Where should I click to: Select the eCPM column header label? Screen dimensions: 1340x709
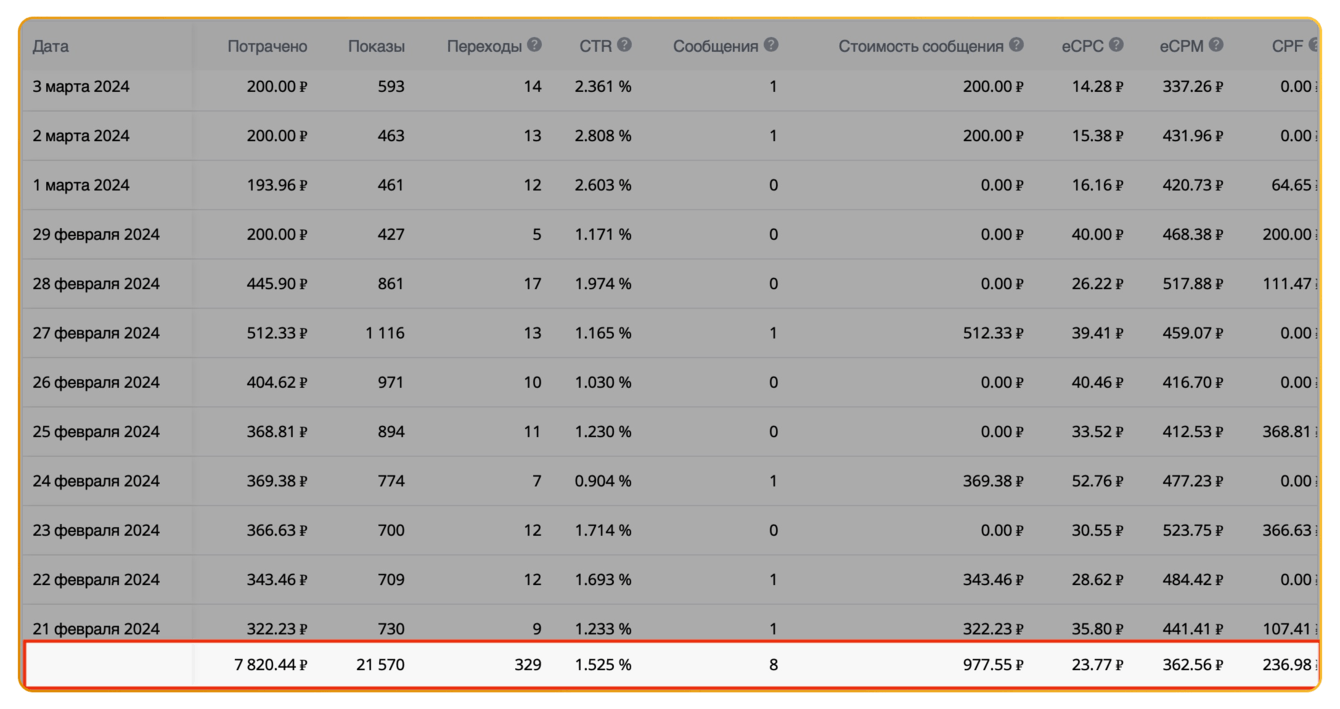(1181, 46)
